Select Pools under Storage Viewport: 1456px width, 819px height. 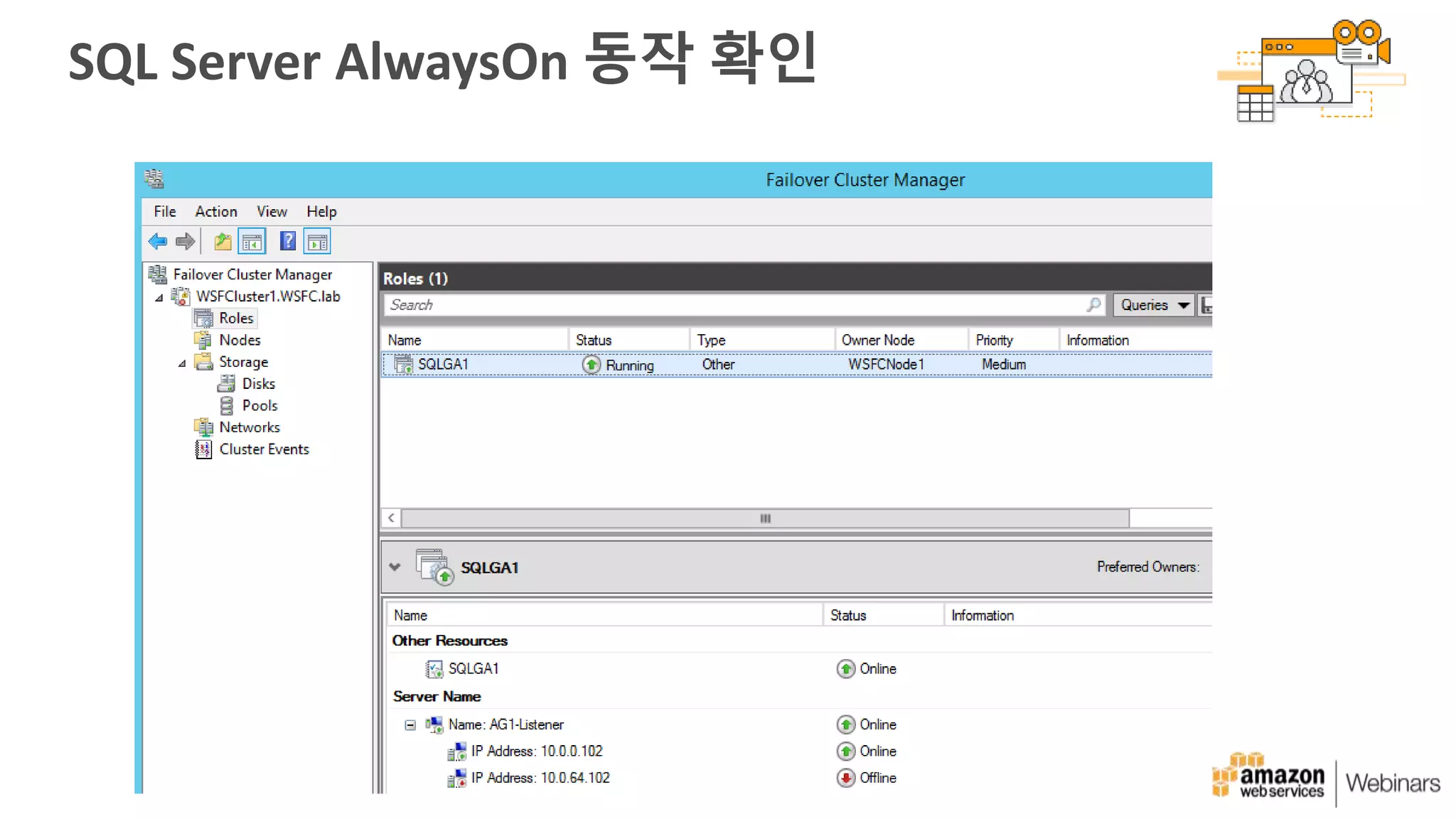point(259,406)
